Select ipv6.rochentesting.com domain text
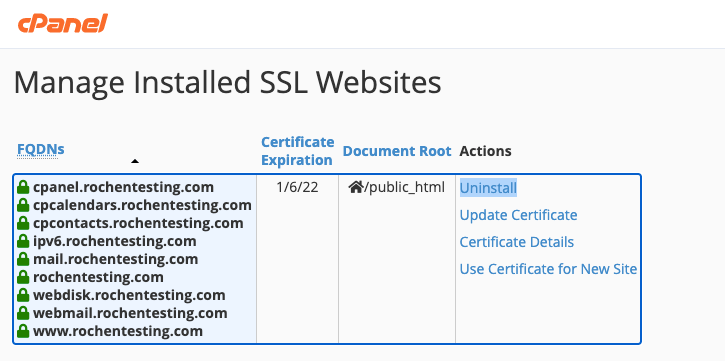This screenshot has width=725, height=361. pos(115,241)
